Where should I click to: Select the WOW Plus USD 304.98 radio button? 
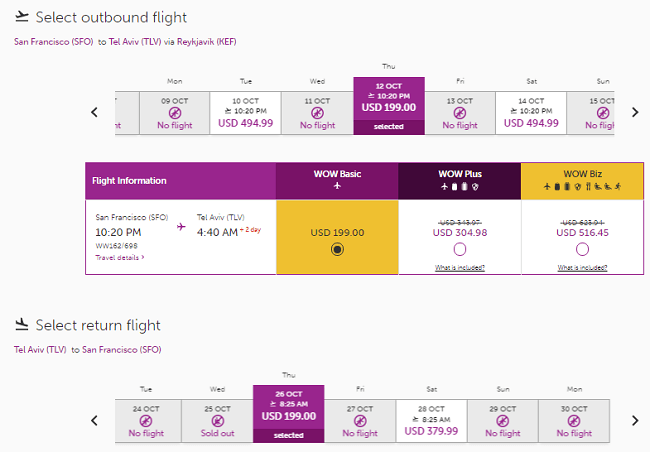click(460, 249)
